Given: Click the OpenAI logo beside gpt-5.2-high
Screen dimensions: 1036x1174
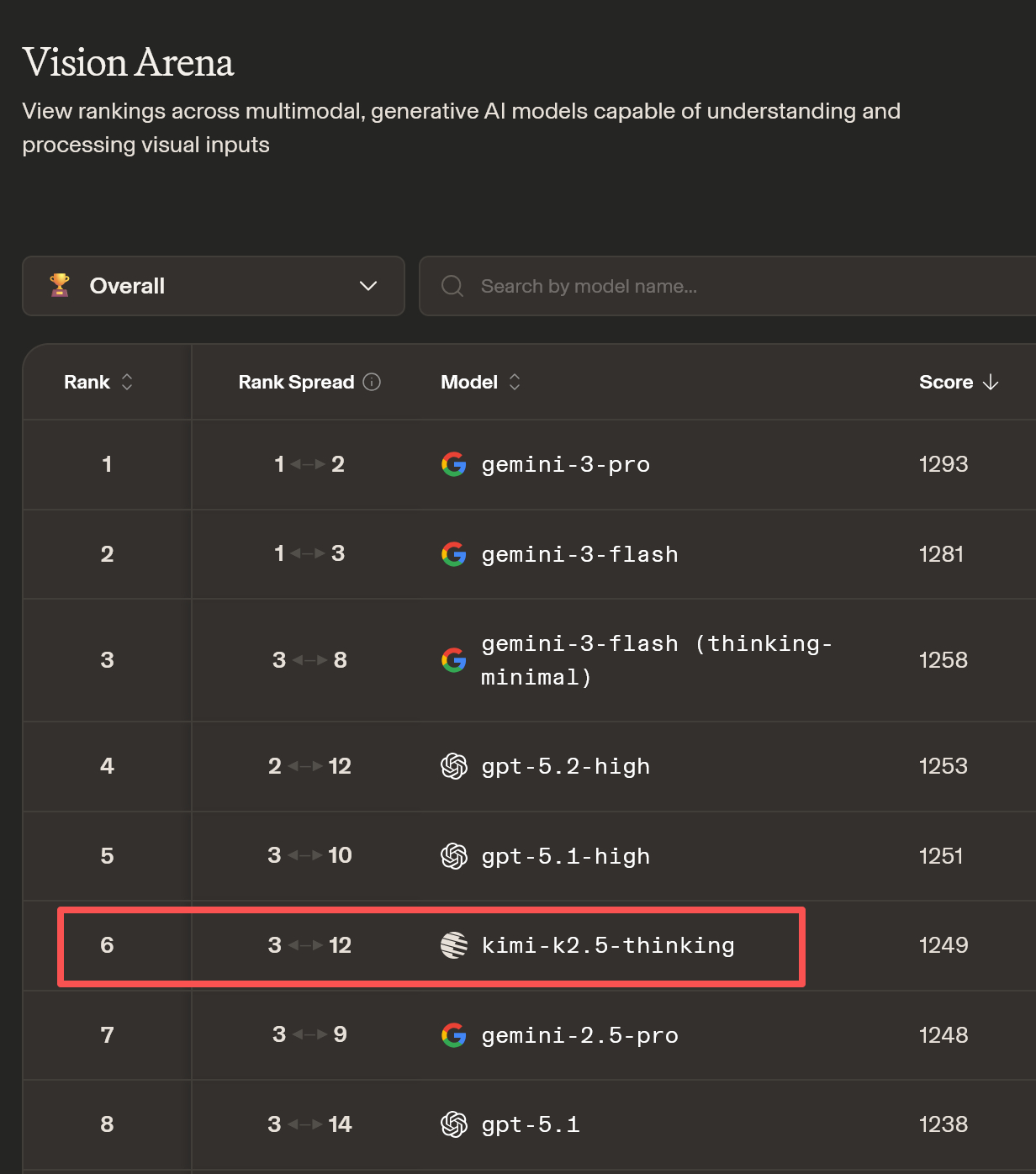Looking at the screenshot, I should [454, 766].
